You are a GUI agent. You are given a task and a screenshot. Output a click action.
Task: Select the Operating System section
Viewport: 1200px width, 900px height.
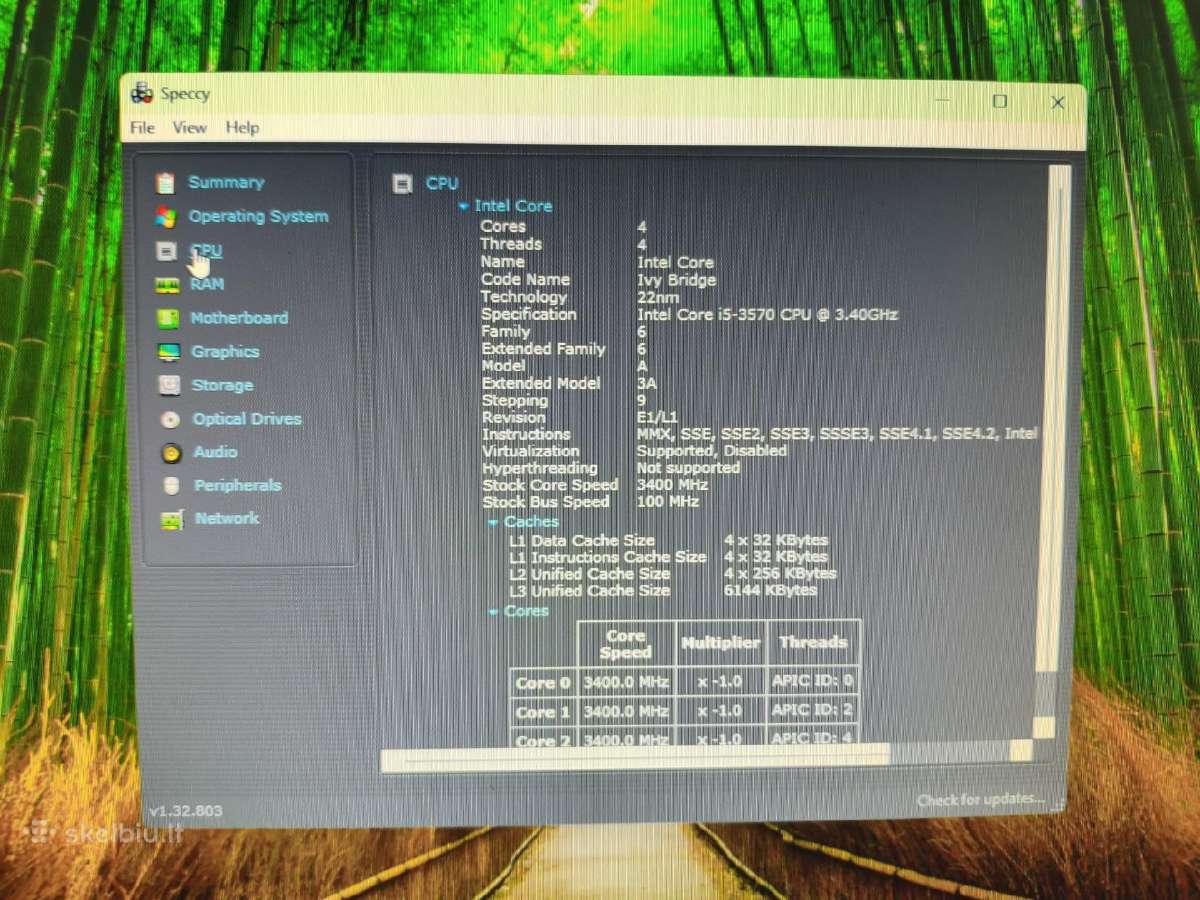[258, 216]
